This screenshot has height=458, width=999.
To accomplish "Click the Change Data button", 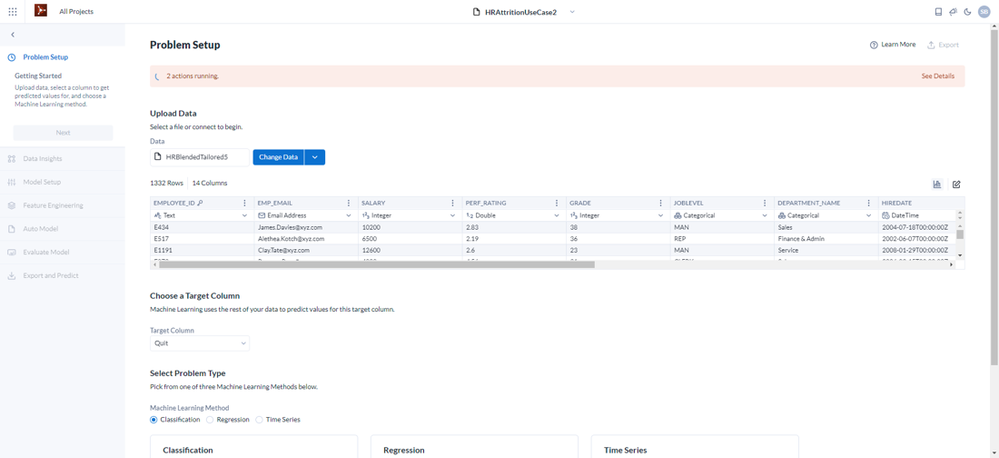I will click(x=278, y=157).
